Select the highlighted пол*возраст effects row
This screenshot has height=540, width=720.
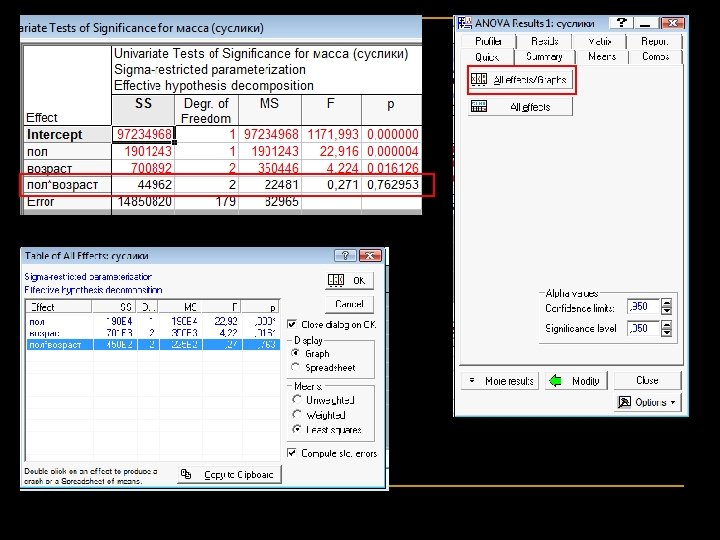(x=152, y=344)
